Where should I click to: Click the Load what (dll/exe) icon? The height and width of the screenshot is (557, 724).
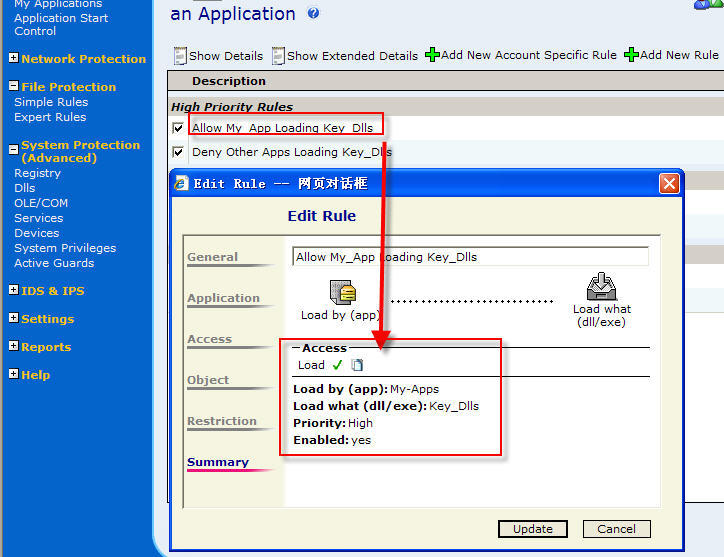click(x=601, y=286)
